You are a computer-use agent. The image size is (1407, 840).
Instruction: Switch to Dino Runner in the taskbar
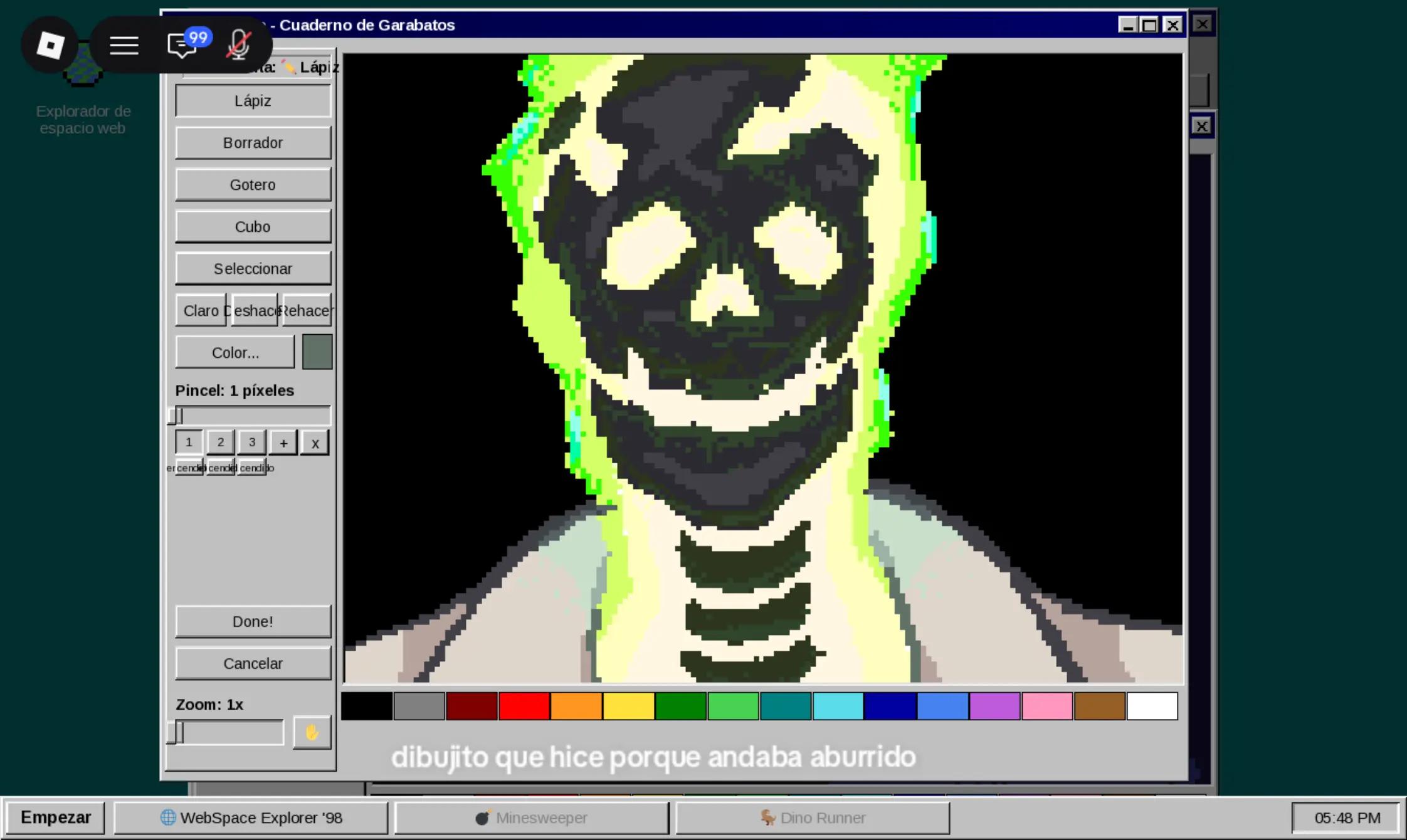pyautogui.click(x=813, y=818)
